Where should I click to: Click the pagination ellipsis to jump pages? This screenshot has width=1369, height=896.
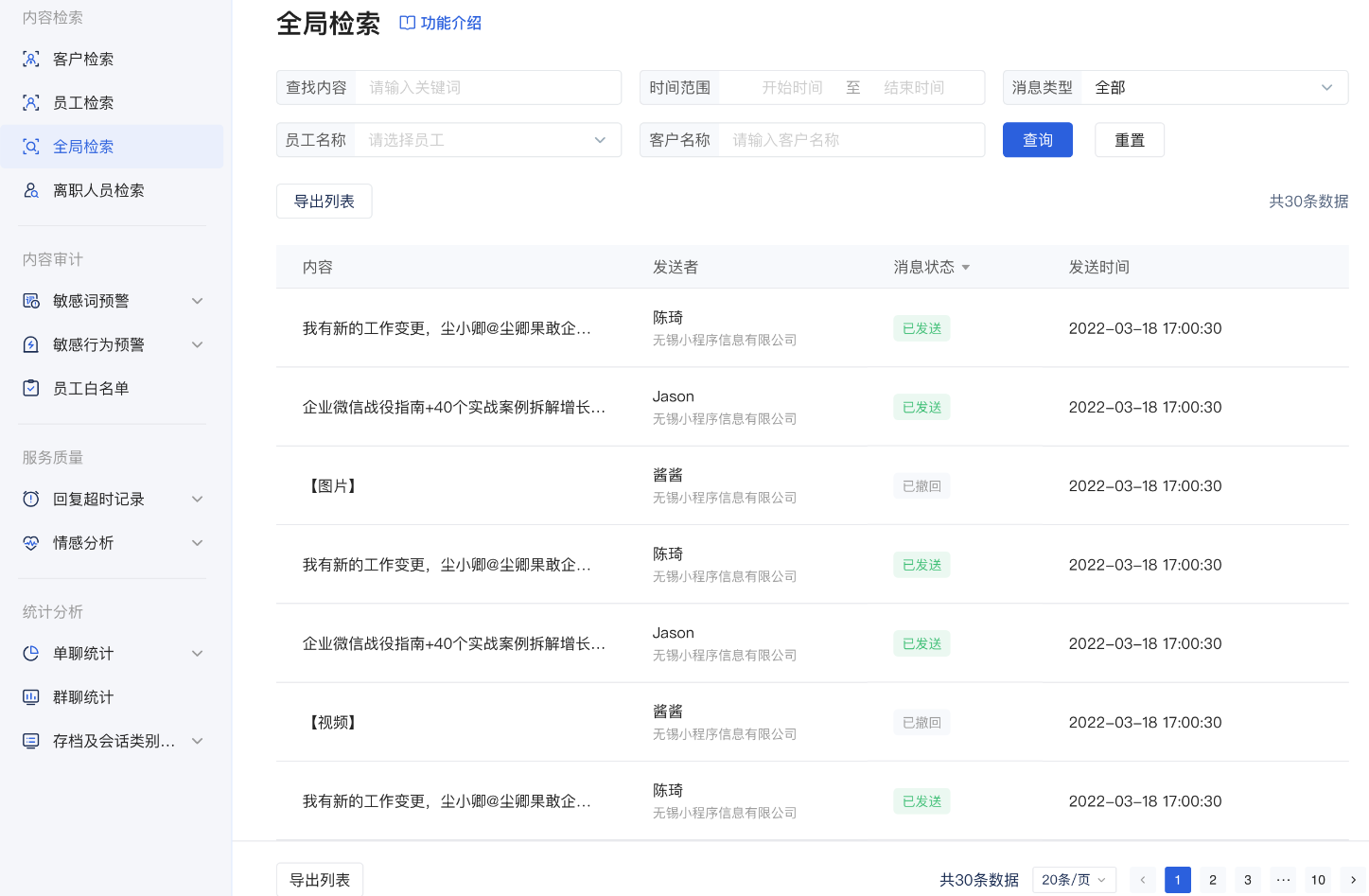(1283, 880)
